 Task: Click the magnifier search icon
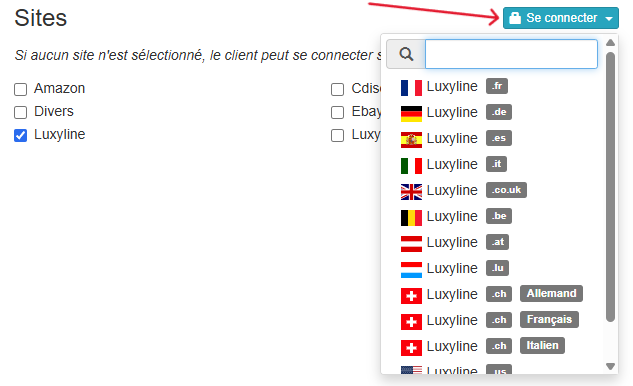pos(406,54)
